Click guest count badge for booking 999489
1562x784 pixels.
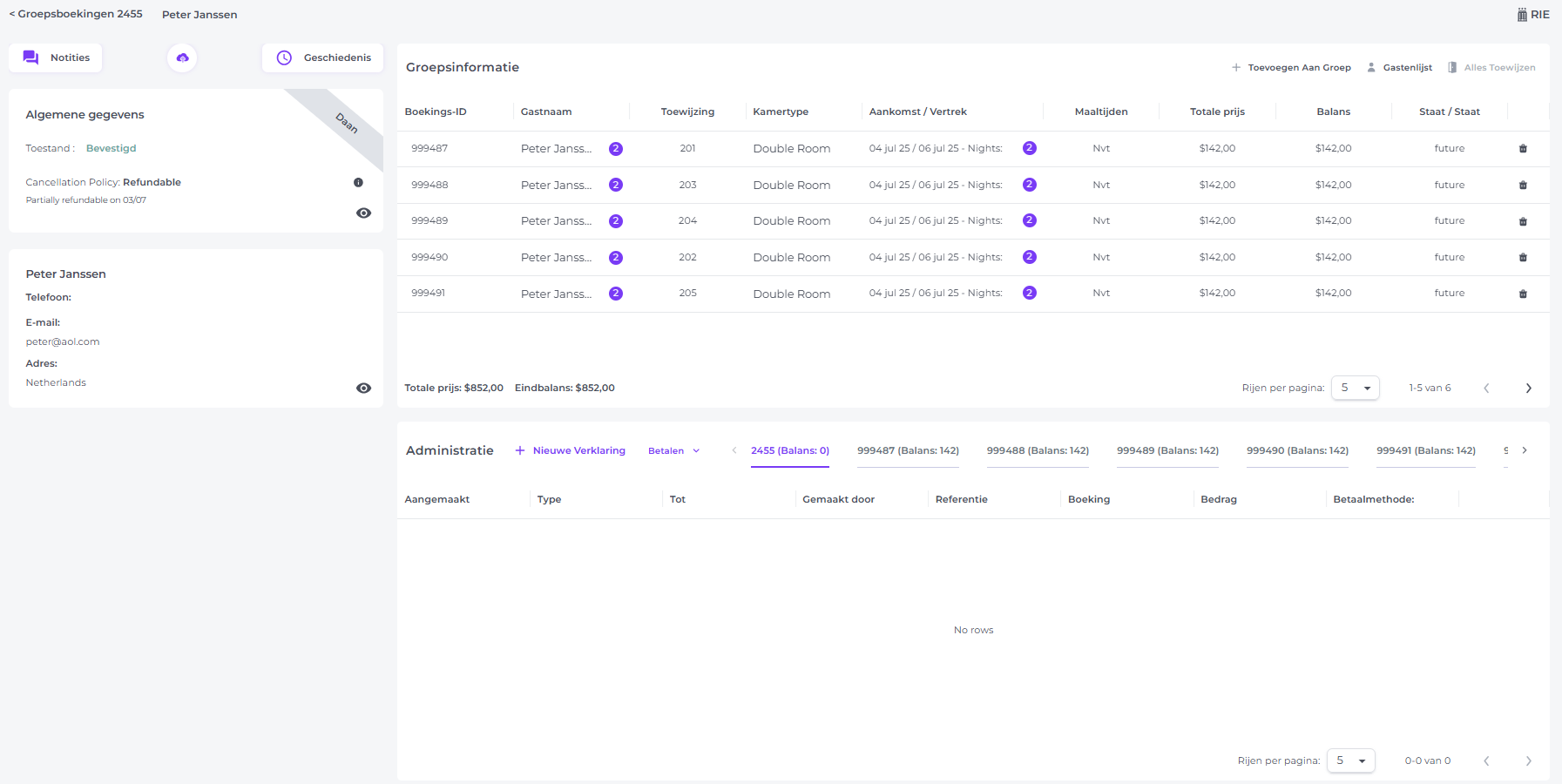click(616, 221)
